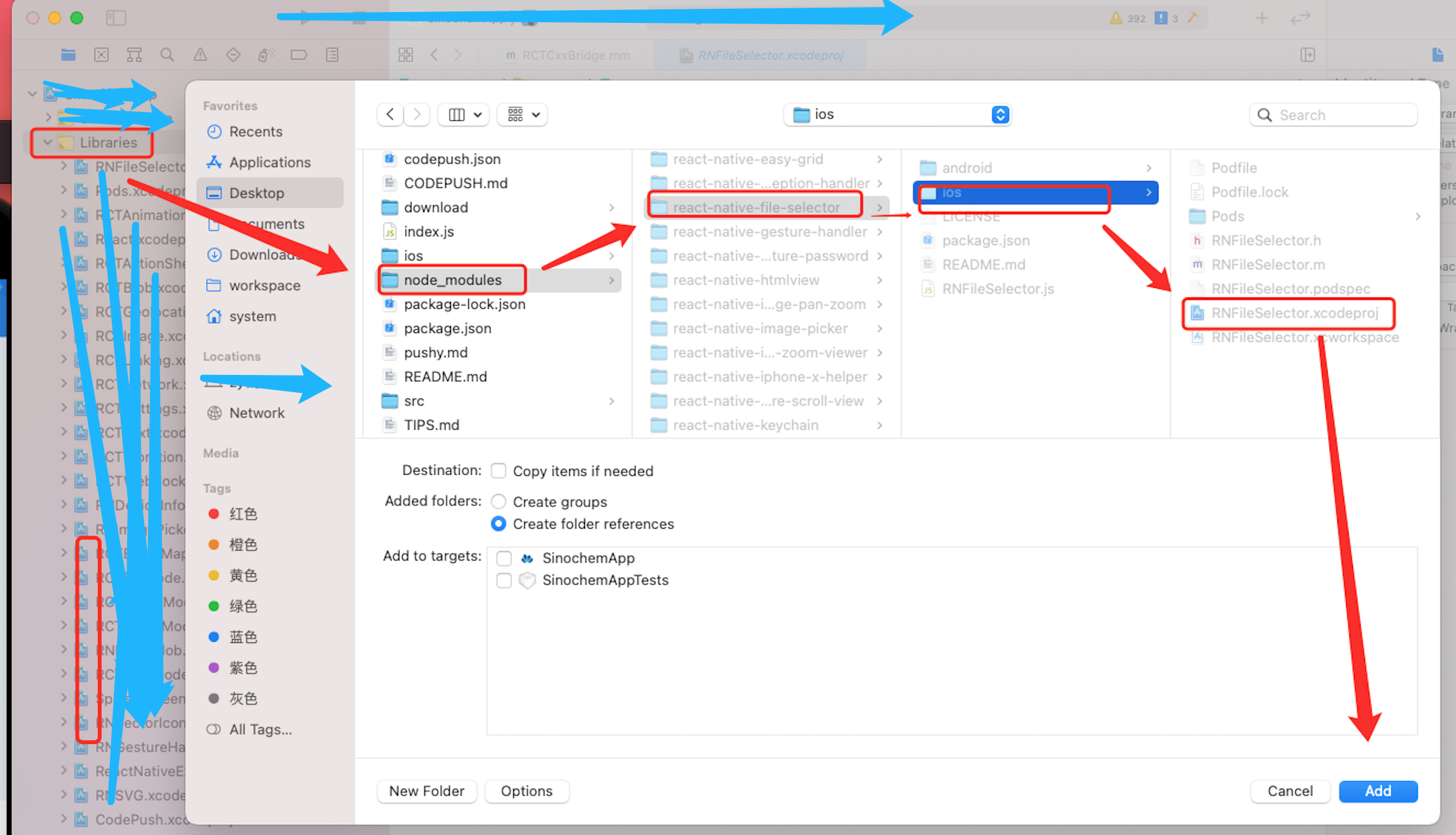Navigate back using dialog back arrow
This screenshot has width=1456, height=835.
pos(389,114)
